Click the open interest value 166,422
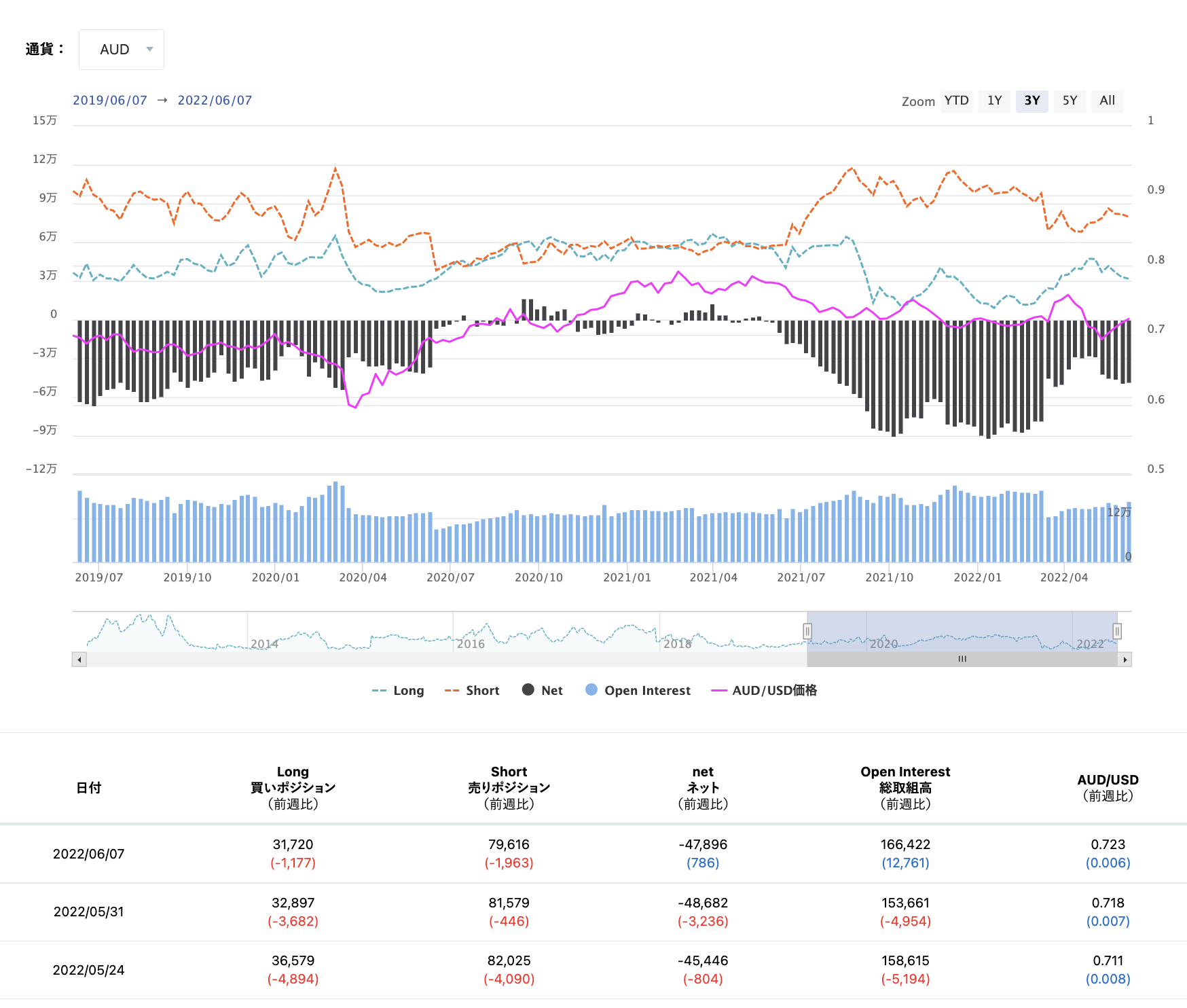Viewport: 1187px width, 1008px height. tap(905, 845)
